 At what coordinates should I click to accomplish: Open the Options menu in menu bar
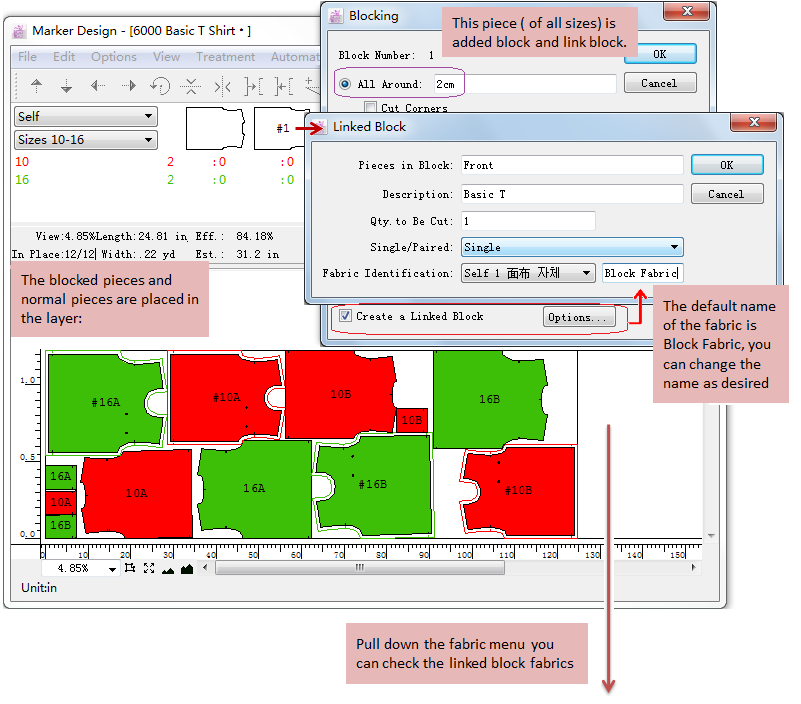pos(114,57)
